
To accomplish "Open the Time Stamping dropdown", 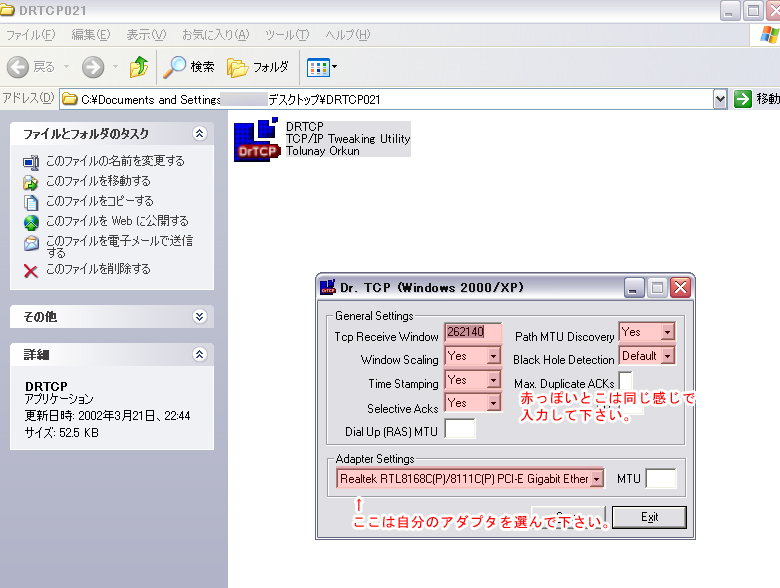I will pyautogui.click(x=493, y=380).
